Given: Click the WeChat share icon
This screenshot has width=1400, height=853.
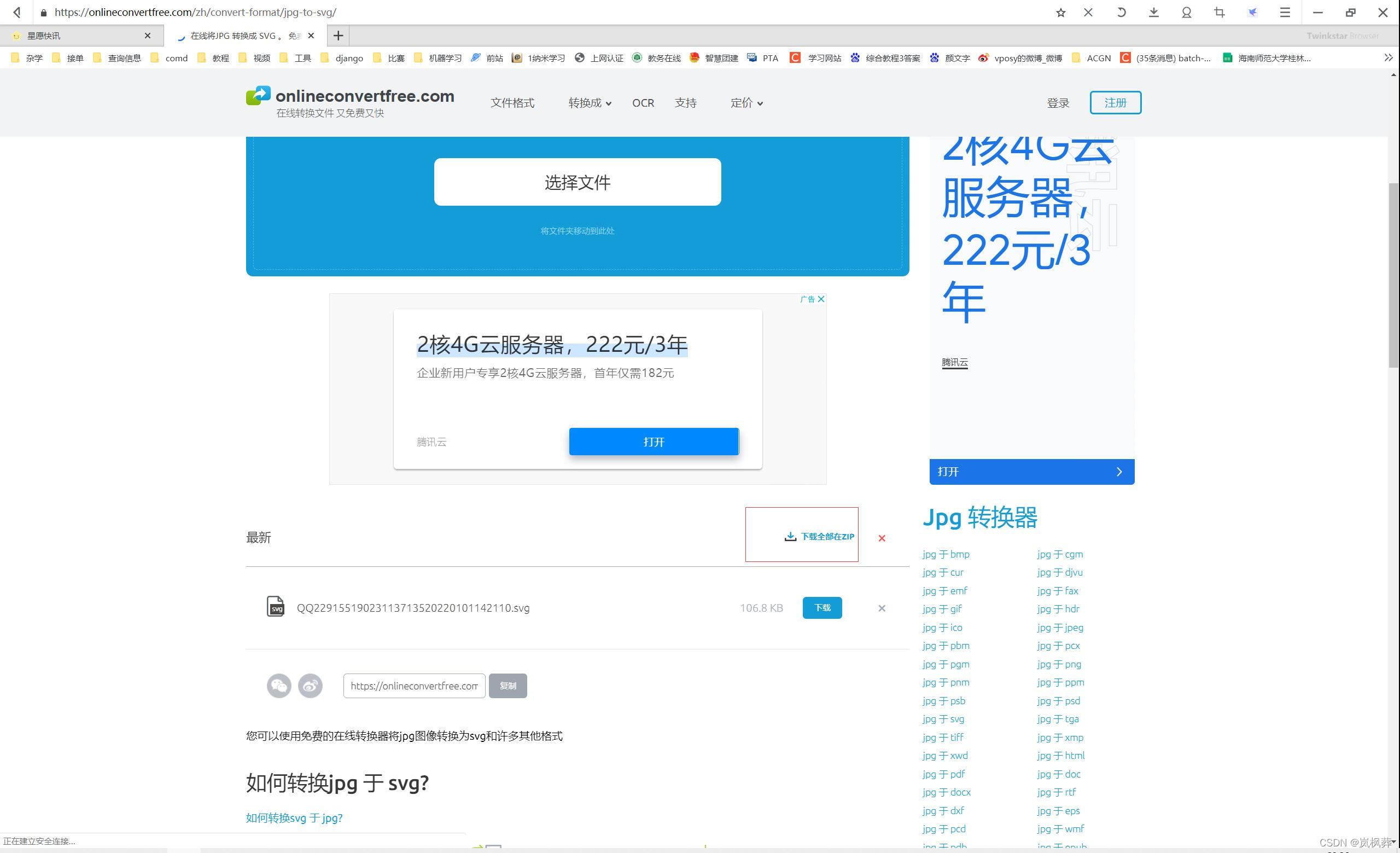Looking at the screenshot, I should point(279,686).
